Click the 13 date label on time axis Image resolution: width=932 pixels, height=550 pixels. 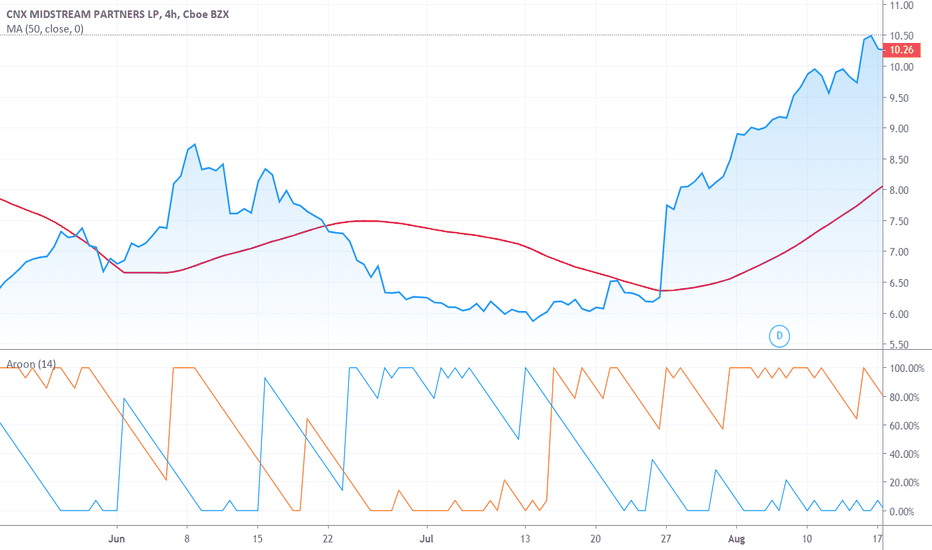click(x=525, y=539)
